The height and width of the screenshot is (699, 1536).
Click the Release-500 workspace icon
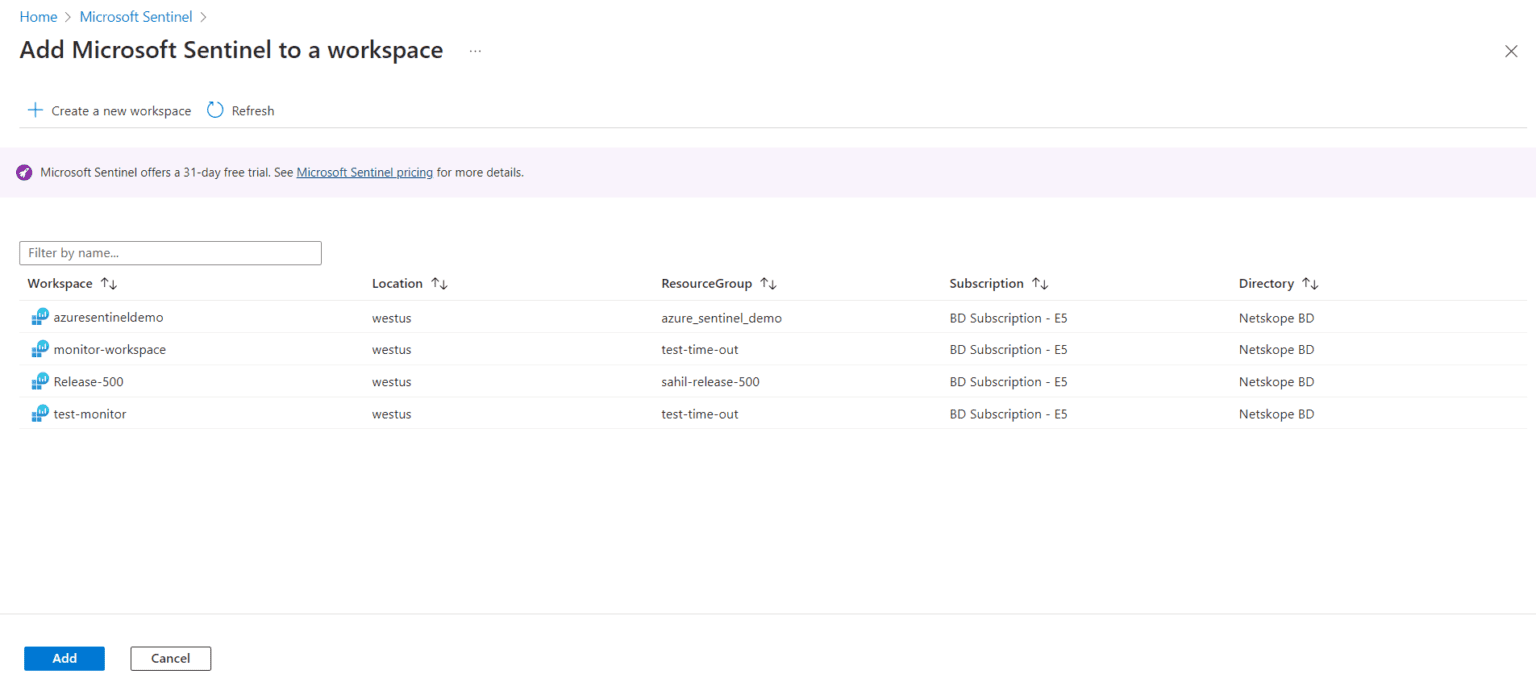pos(39,381)
